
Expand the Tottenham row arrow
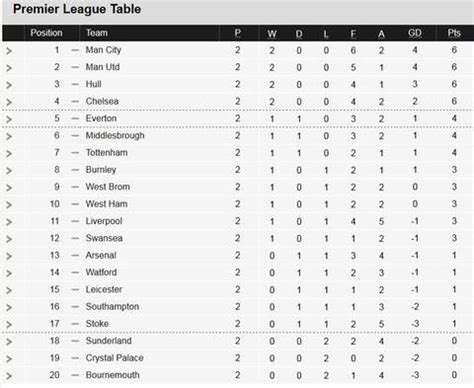[x=9, y=154]
